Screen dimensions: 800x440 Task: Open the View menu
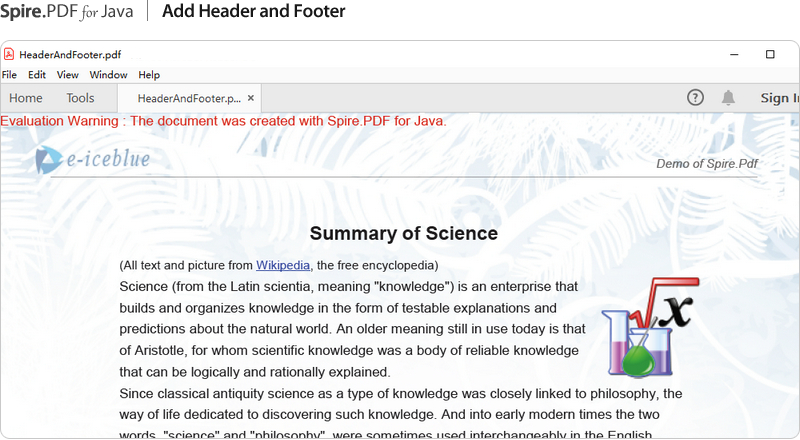68,75
